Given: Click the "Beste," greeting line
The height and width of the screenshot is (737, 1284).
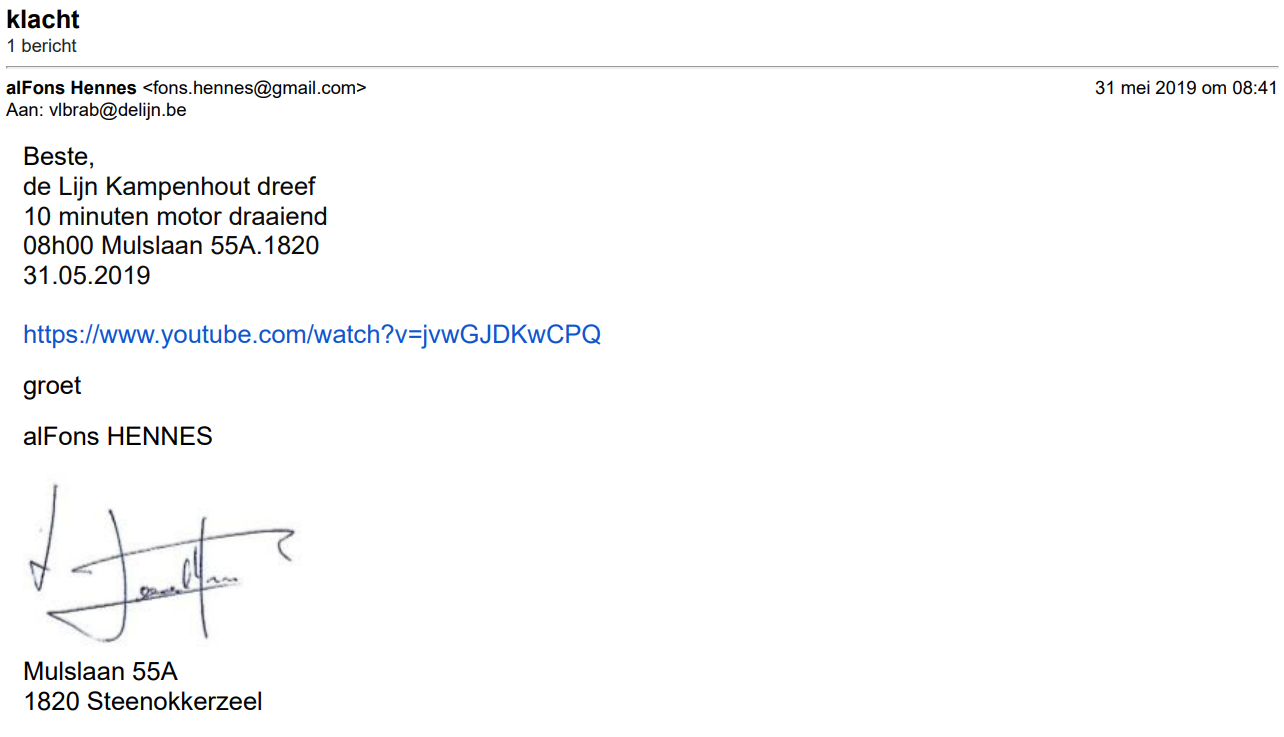Looking at the screenshot, I should point(58,157).
